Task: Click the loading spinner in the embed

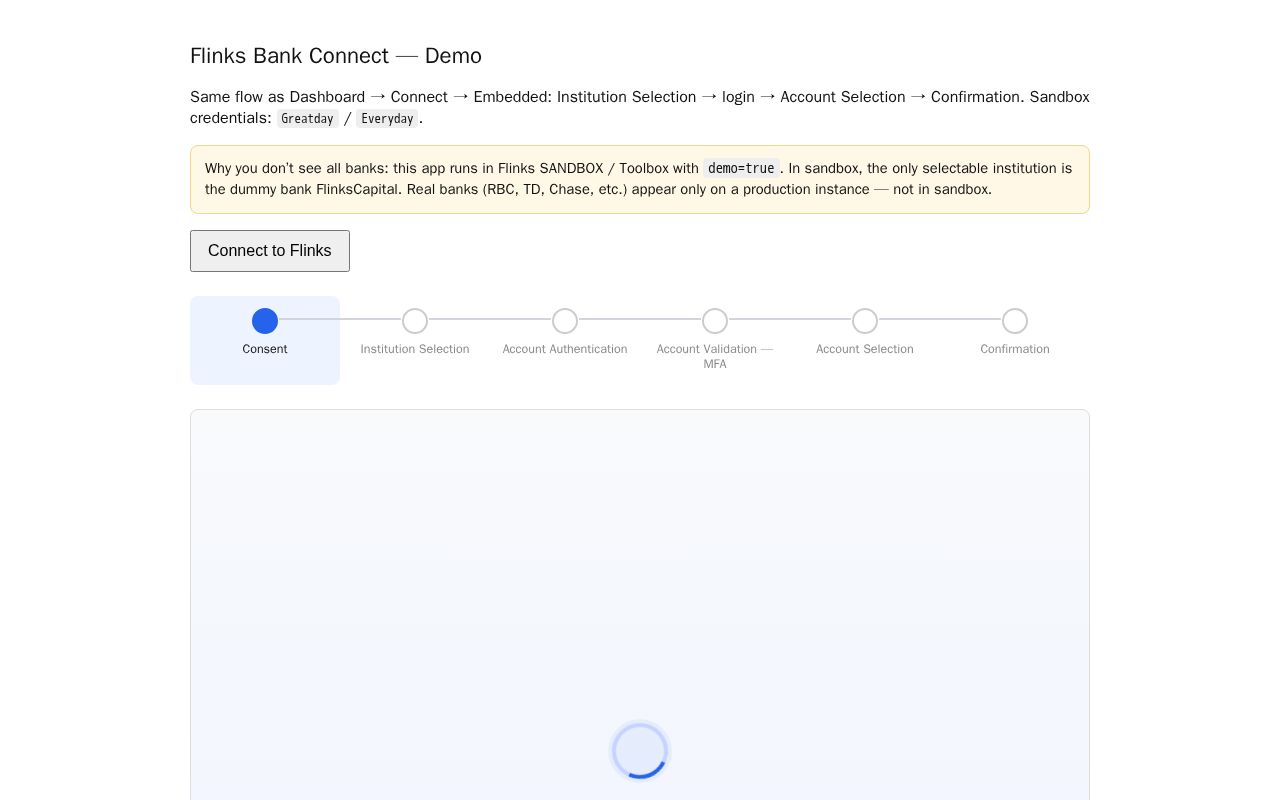Action: [x=640, y=750]
